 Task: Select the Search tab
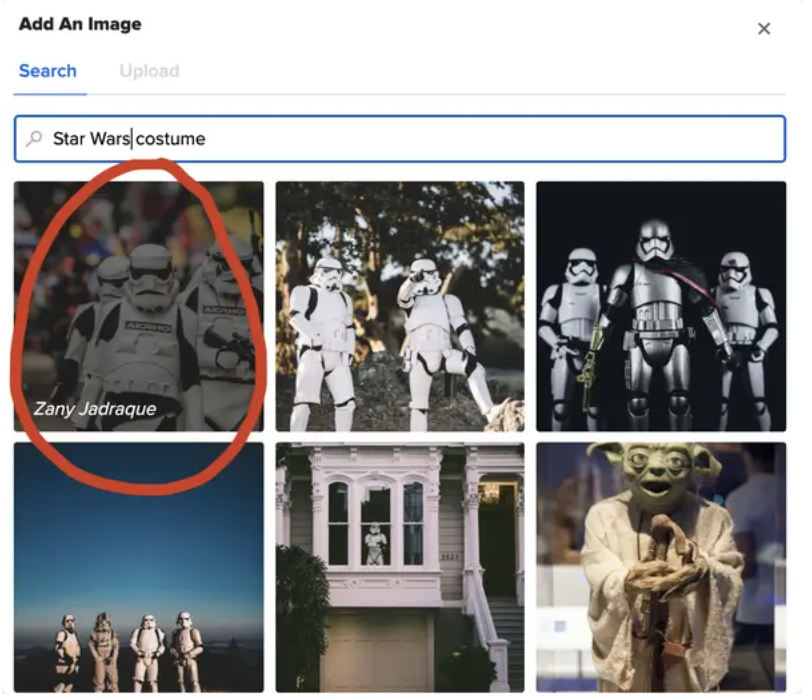point(48,71)
